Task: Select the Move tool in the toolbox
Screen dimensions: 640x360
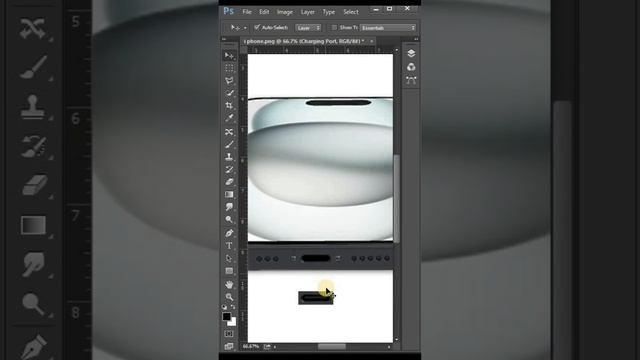Action: pyautogui.click(x=229, y=56)
